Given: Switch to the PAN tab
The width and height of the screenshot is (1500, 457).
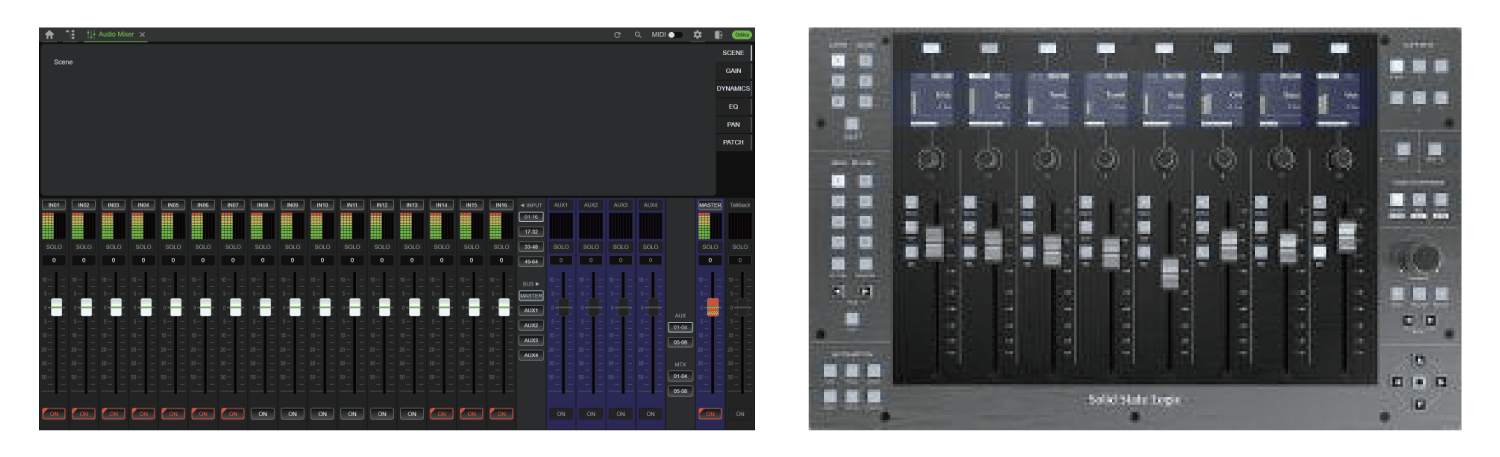Looking at the screenshot, I should (733, 124).
